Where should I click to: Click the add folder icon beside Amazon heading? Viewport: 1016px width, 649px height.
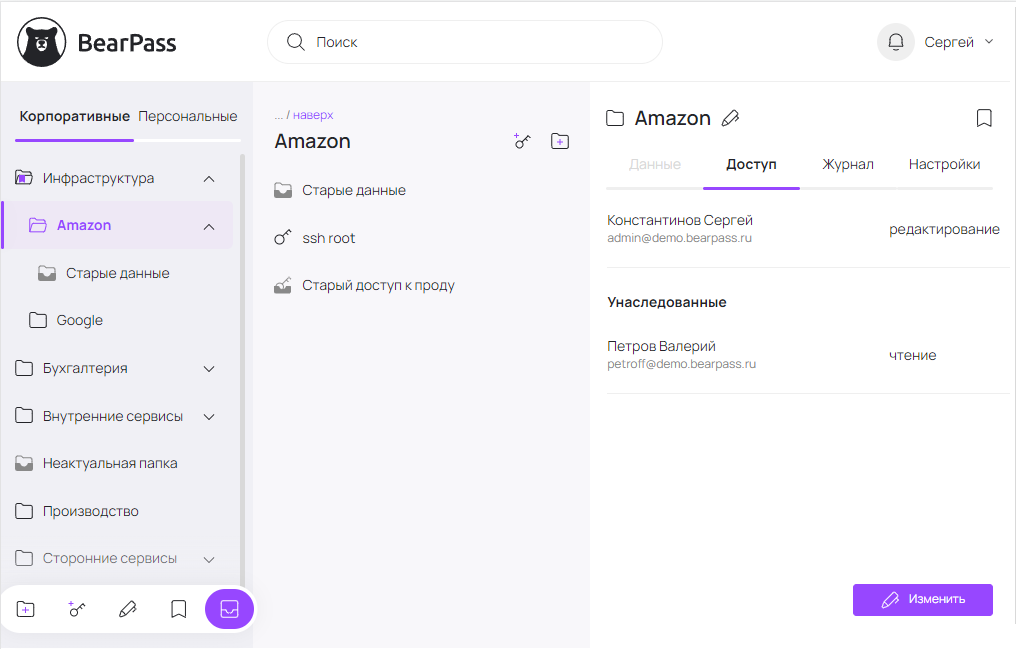coord(560,142)
